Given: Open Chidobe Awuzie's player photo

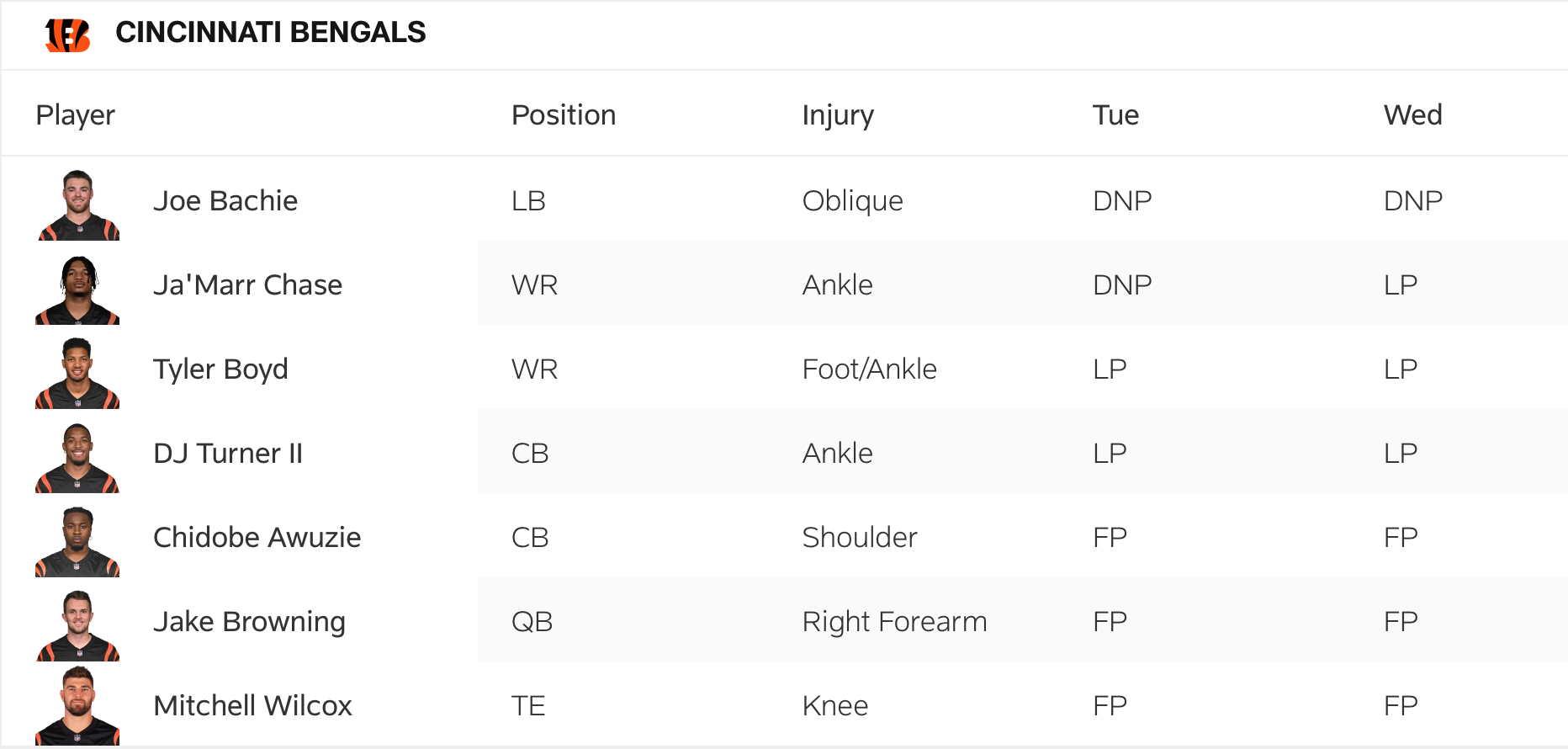Looking at the screenshot, I should (x=77, y=541).
